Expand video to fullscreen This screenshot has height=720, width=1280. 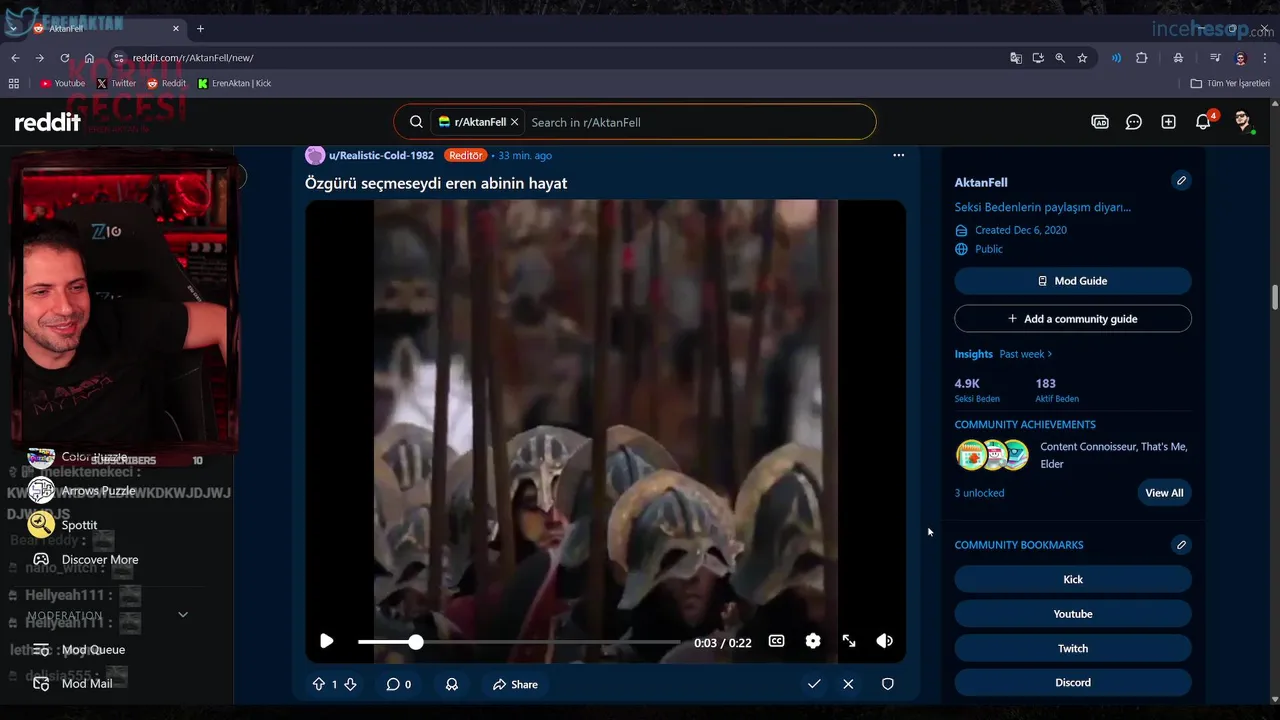[x=849, y=641]
